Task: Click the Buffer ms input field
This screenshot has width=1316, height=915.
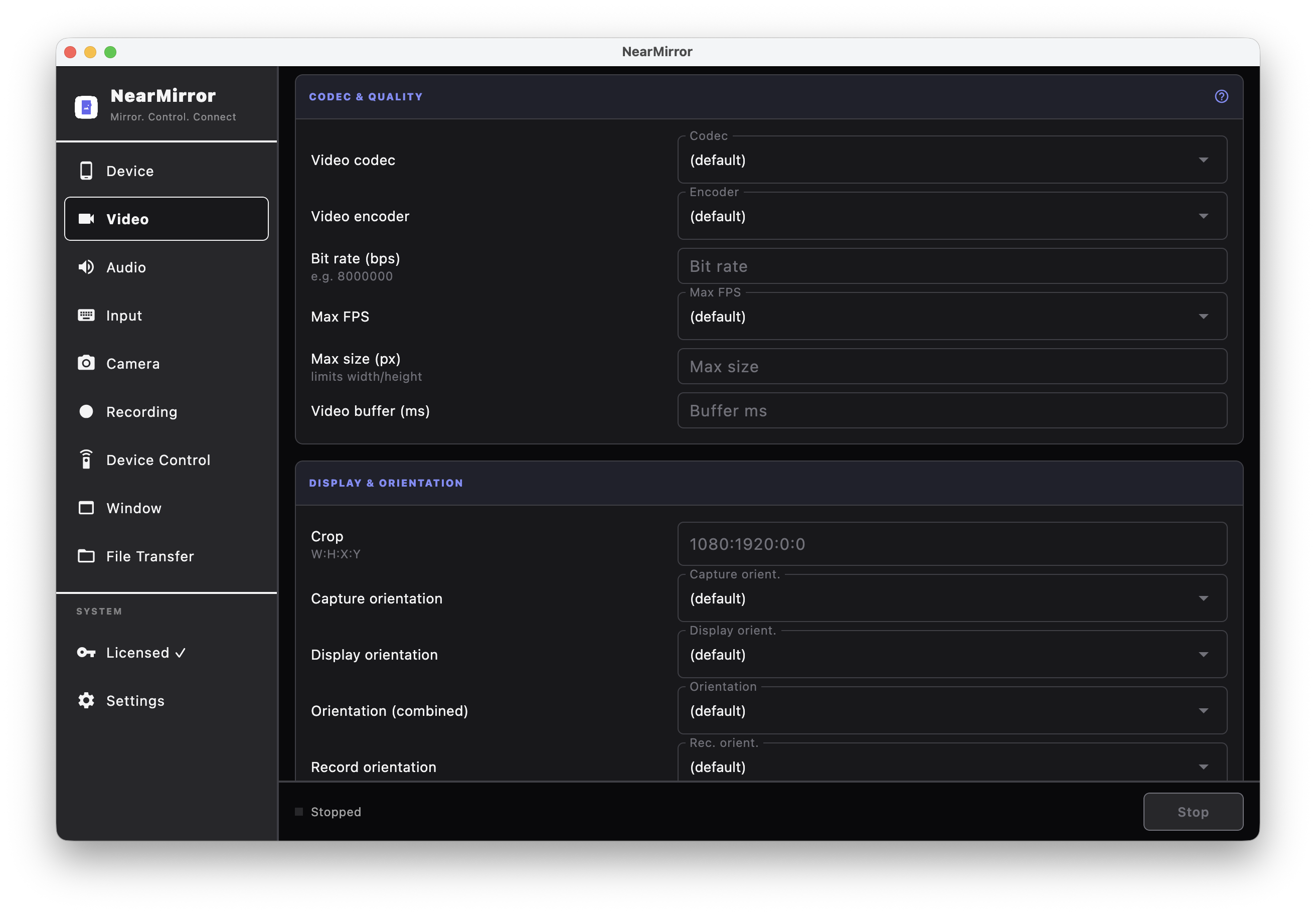Action: (x=952, y=410)
